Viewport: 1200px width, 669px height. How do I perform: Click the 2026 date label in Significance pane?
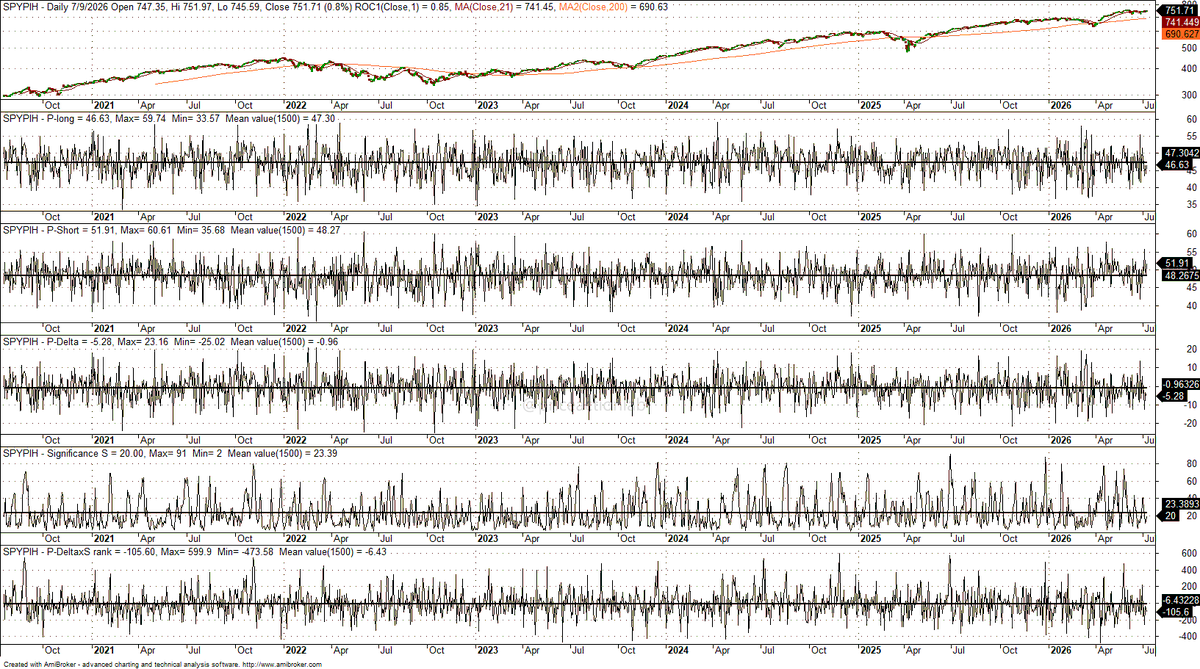click(x=1061, y=538)
